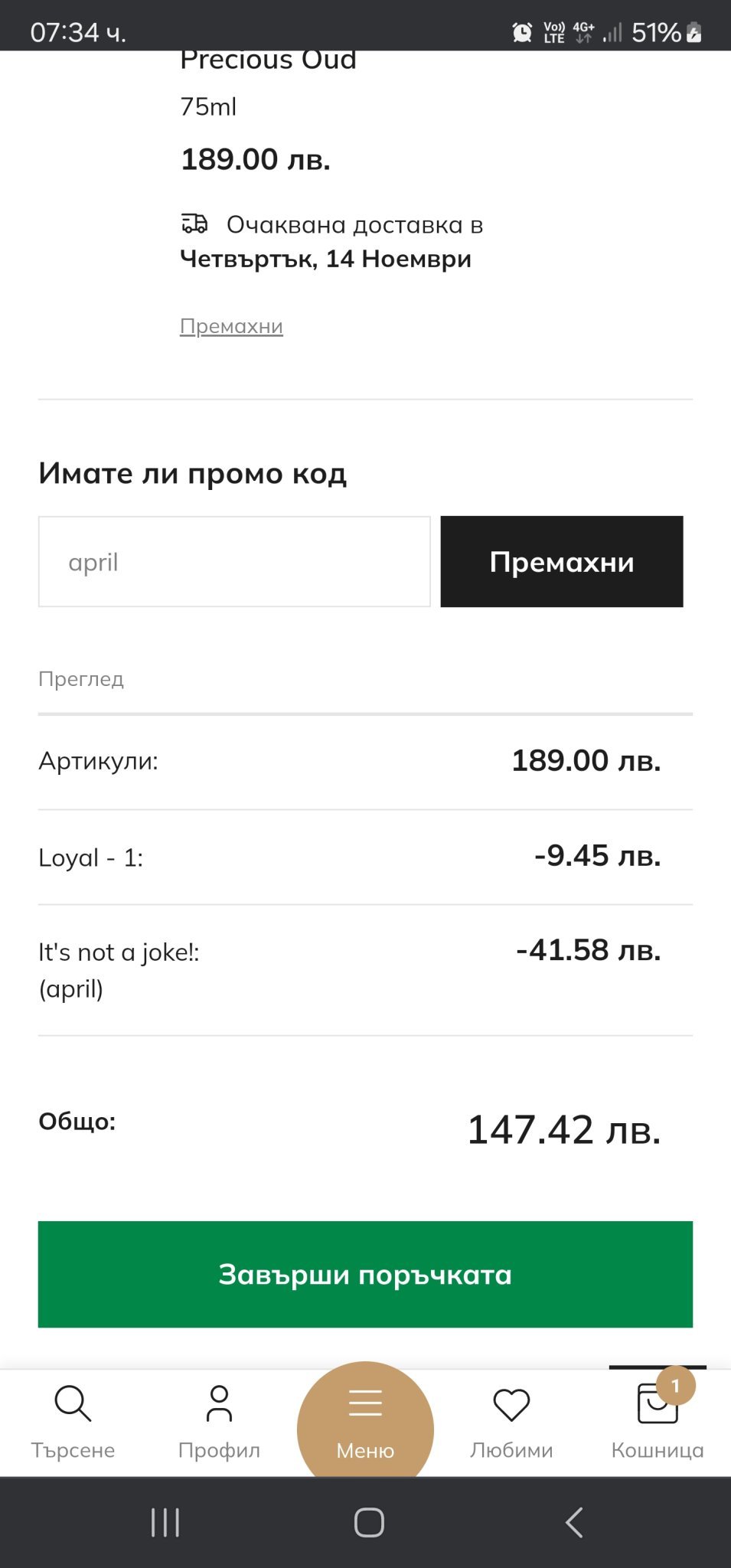This screenshot has width=731, height=1568.
Task: Click the black Премахни promo button
Action: 561,561
